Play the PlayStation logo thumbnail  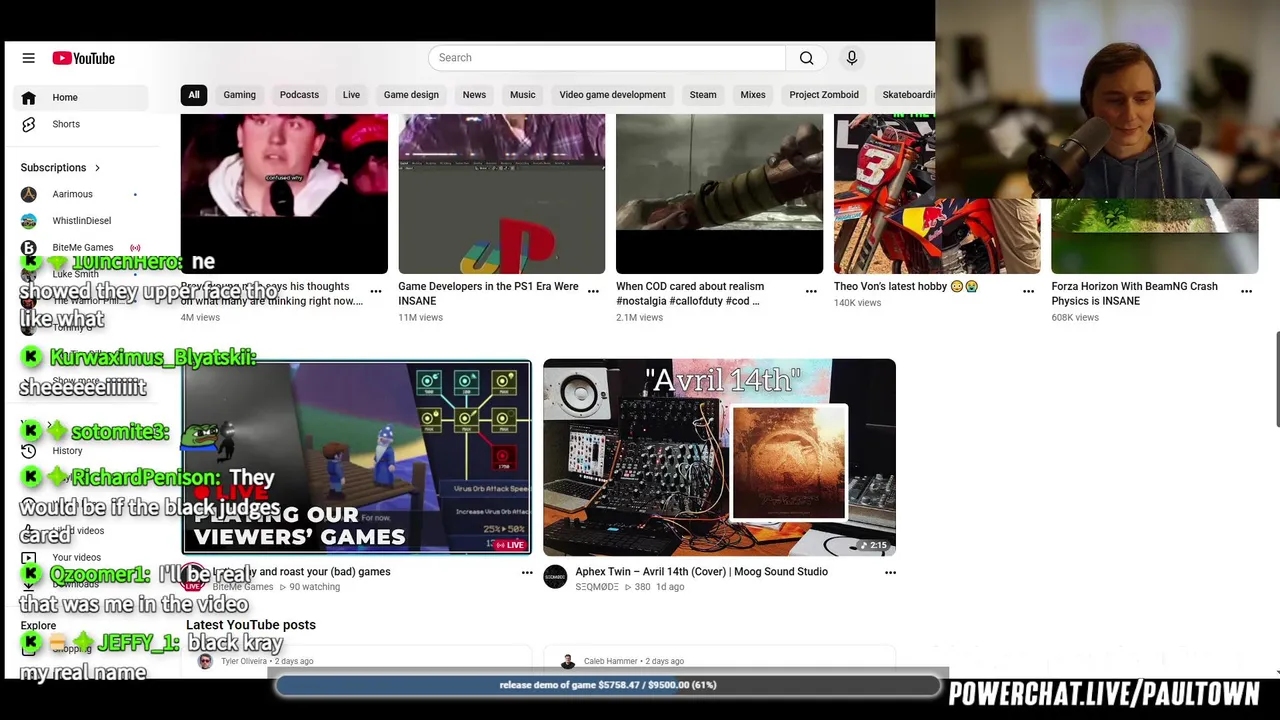click(502, 194)
